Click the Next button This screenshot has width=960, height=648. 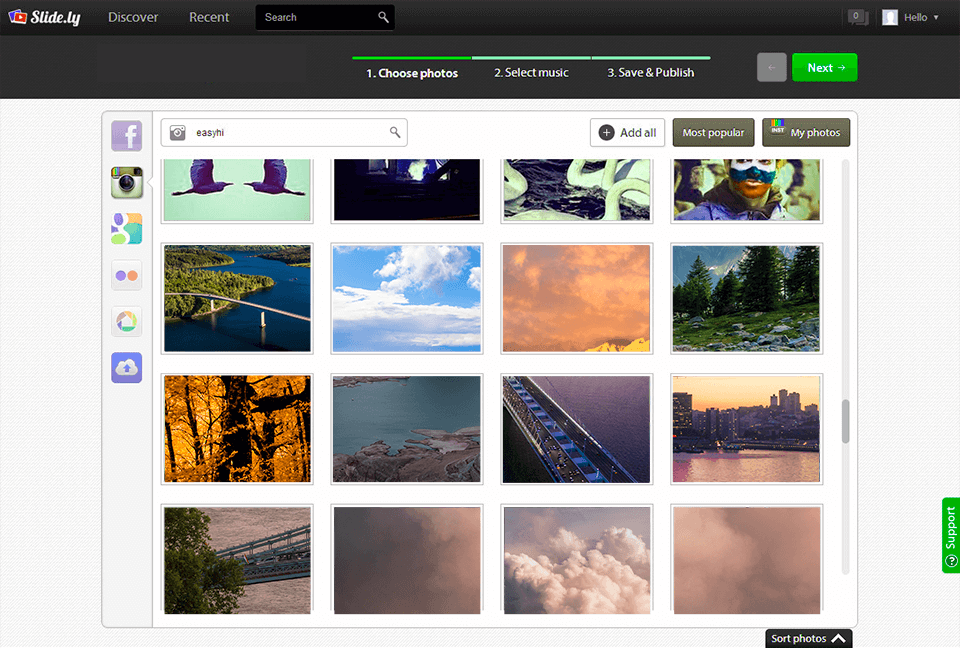click(824, 67)
